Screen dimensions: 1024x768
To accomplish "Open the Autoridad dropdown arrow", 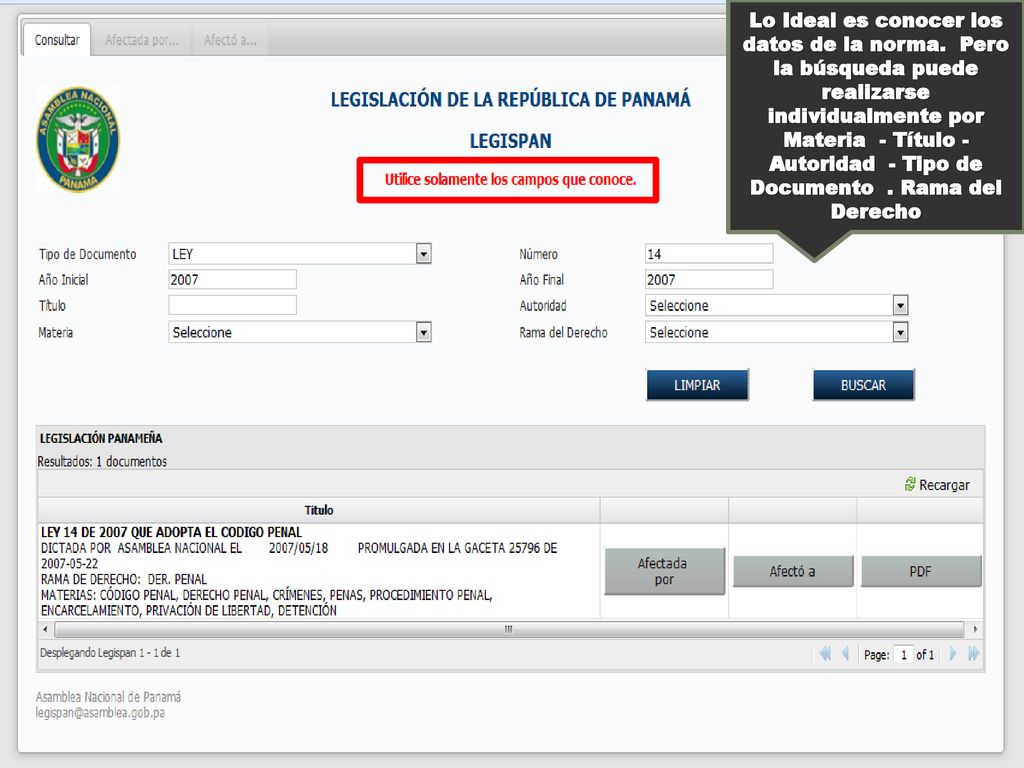I will tap(901, 305).
